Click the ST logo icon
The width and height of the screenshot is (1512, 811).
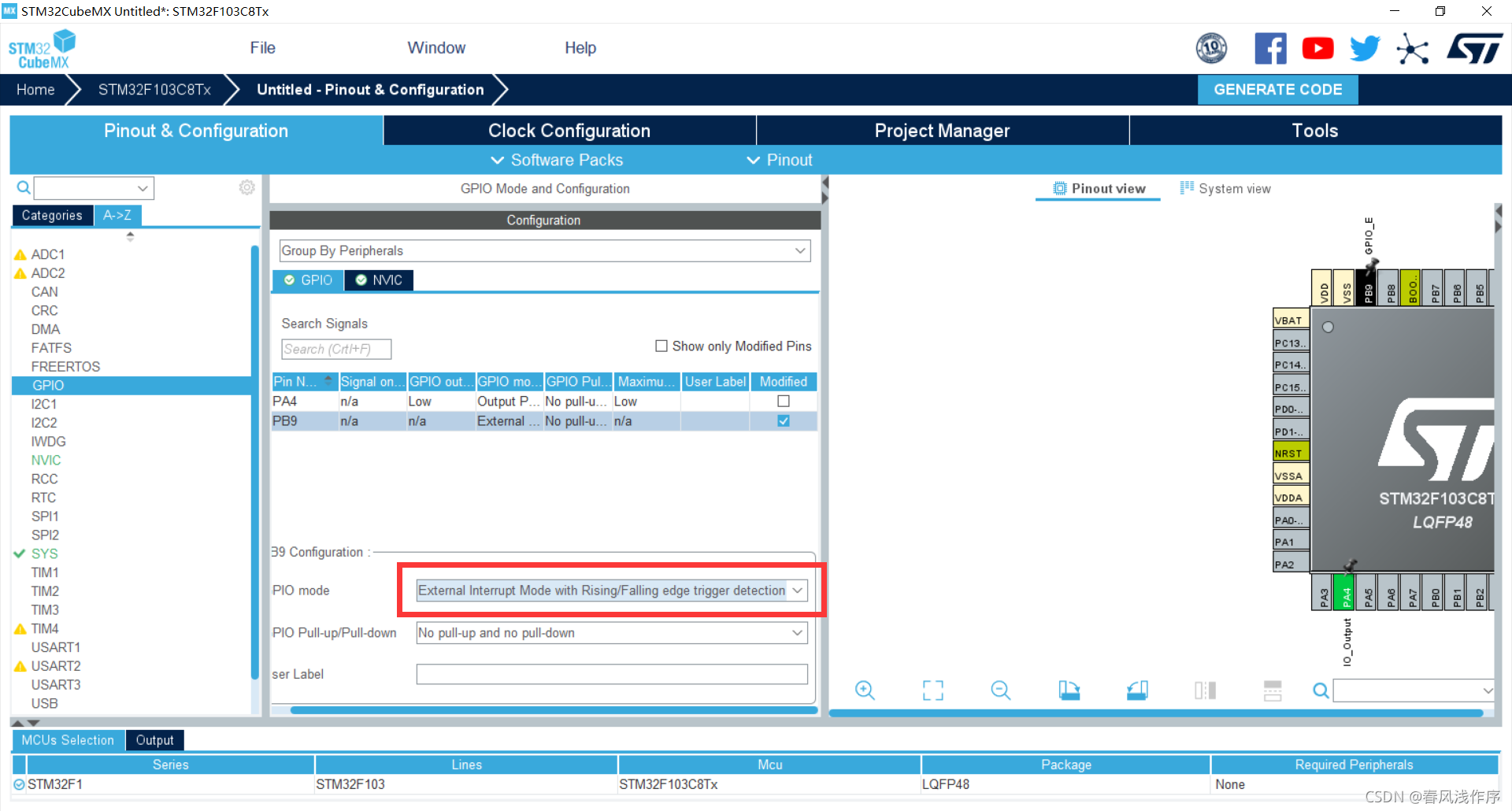coord(1475,49)
